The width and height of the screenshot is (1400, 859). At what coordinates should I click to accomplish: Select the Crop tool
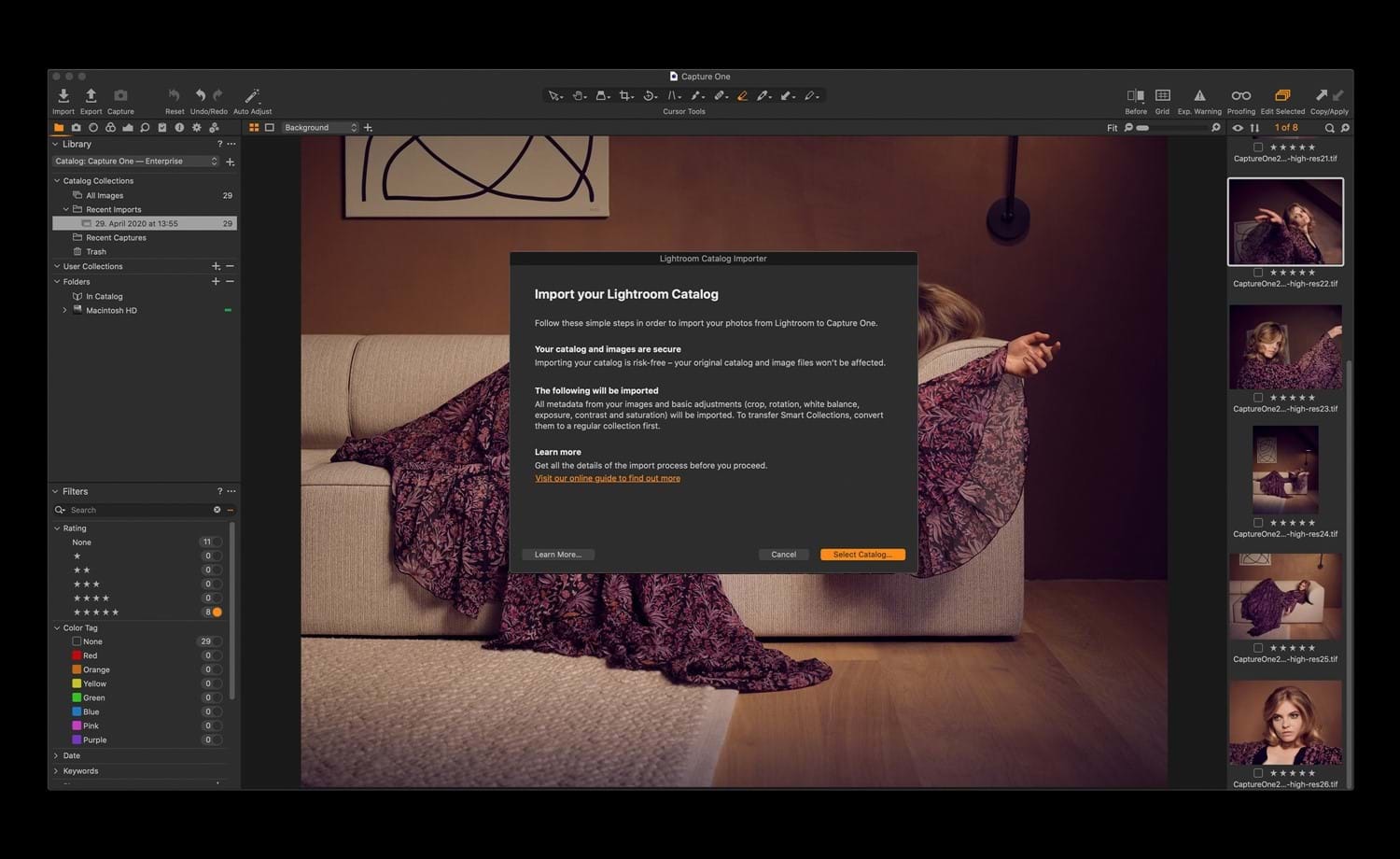625,95
